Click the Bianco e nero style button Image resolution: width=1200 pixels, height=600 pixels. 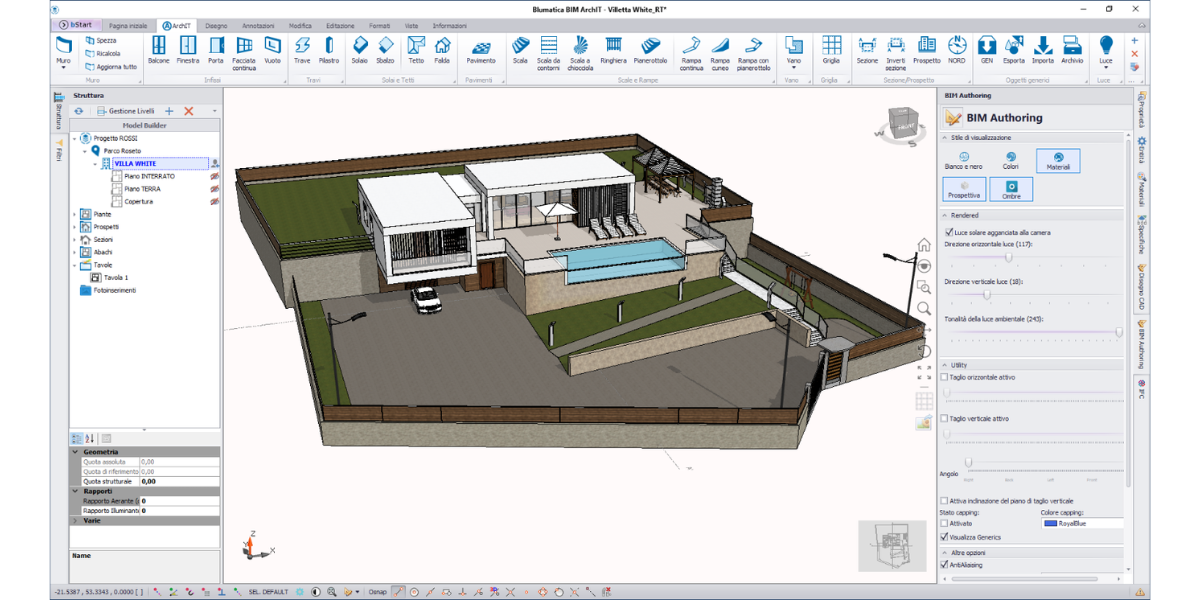[x=964, y=160]
